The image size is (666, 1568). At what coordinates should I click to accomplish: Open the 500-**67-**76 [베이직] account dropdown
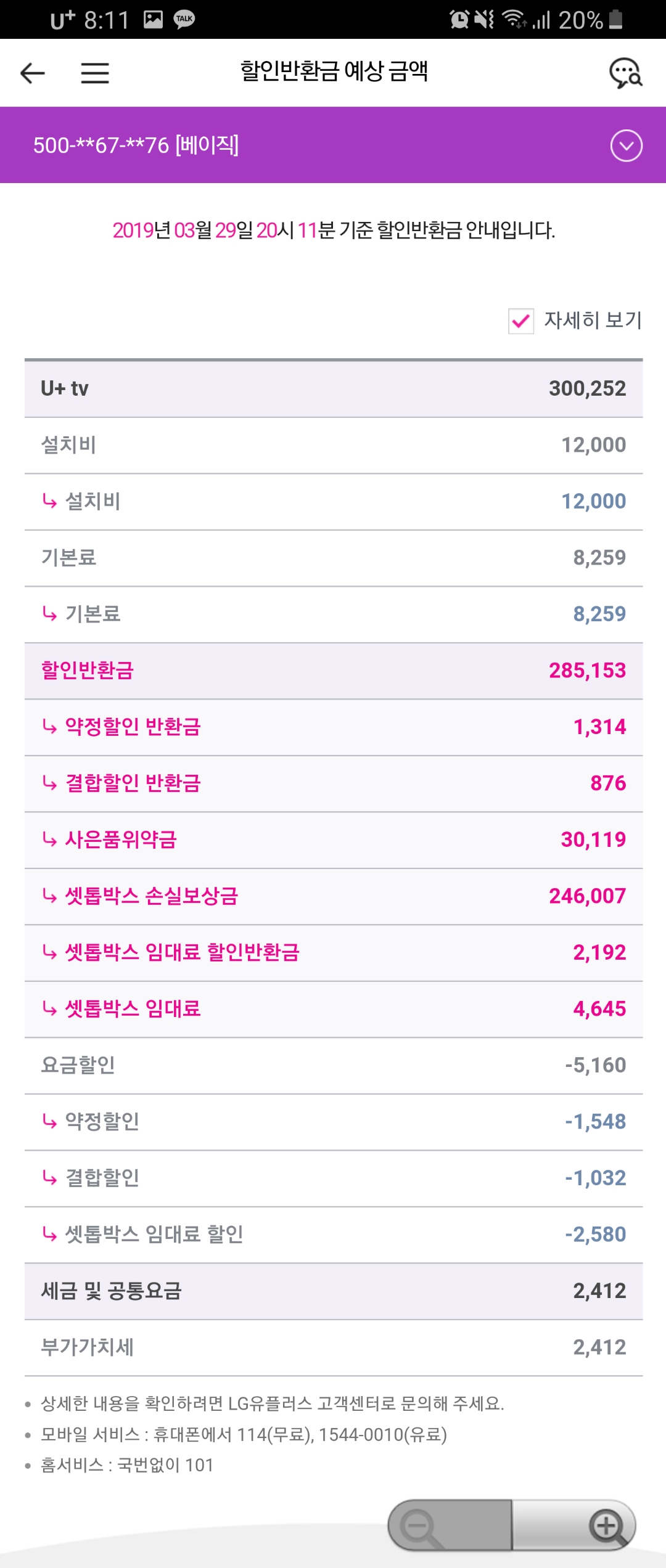[x=136, y=145]
